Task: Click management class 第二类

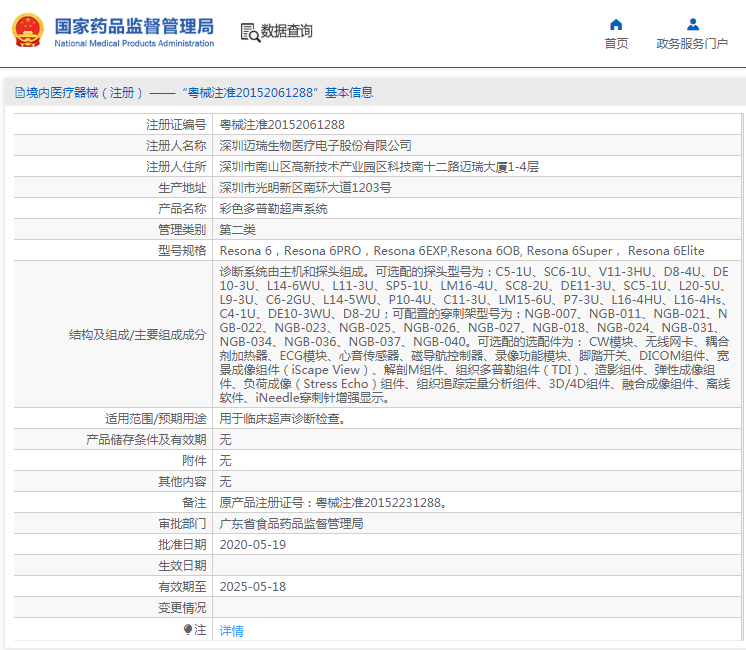Action: 237,229
